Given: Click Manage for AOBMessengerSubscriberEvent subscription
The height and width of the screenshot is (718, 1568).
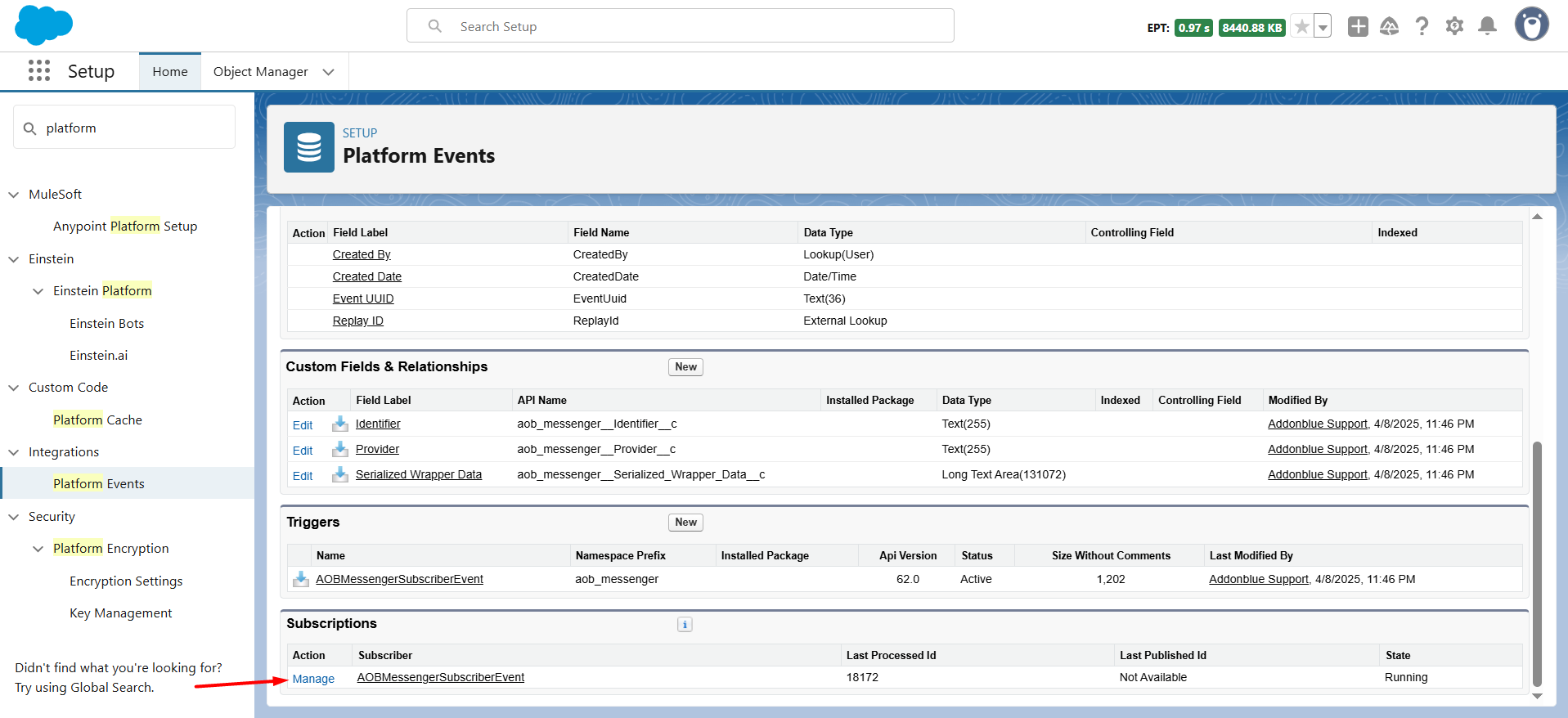Looking at the screenshot, I should pyautogui.click(x=313, y=679).
